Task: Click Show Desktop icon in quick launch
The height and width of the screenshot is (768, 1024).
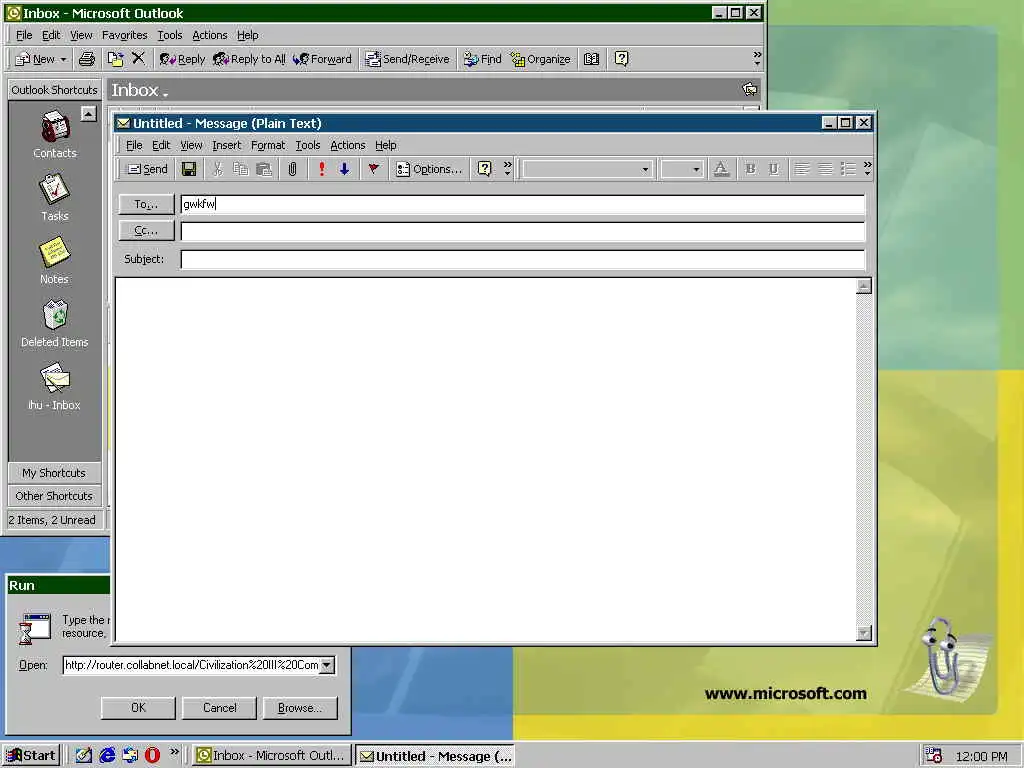Action: [x=84, y=755]
